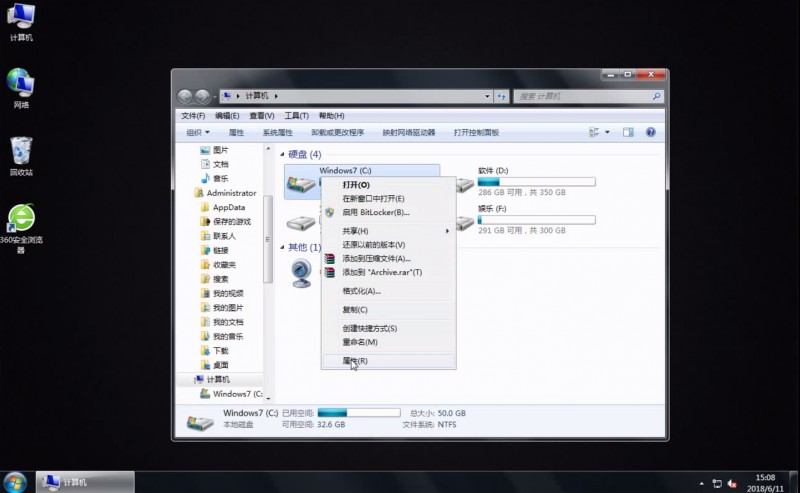
Task: Click the refresh button beside address bar
Action: coord(502,96)
